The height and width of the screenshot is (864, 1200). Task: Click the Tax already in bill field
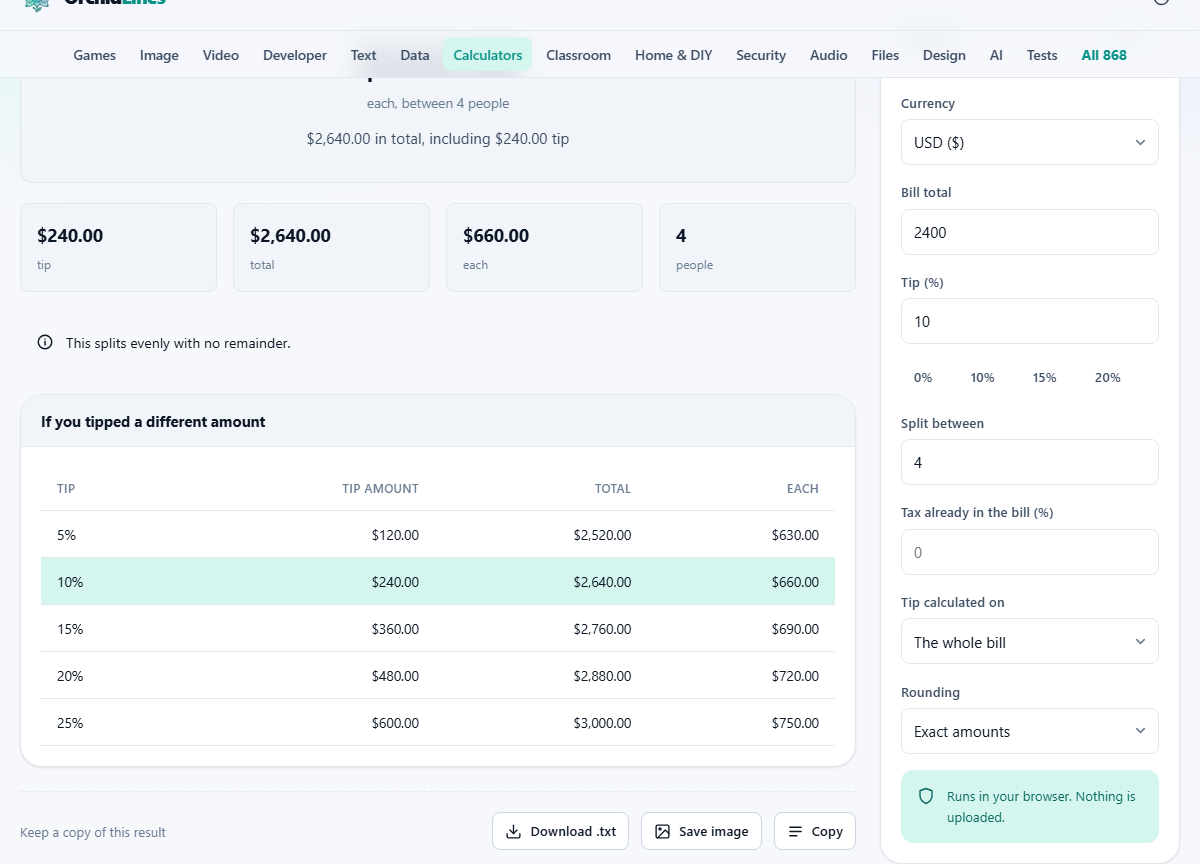[x=1030, y=552]
